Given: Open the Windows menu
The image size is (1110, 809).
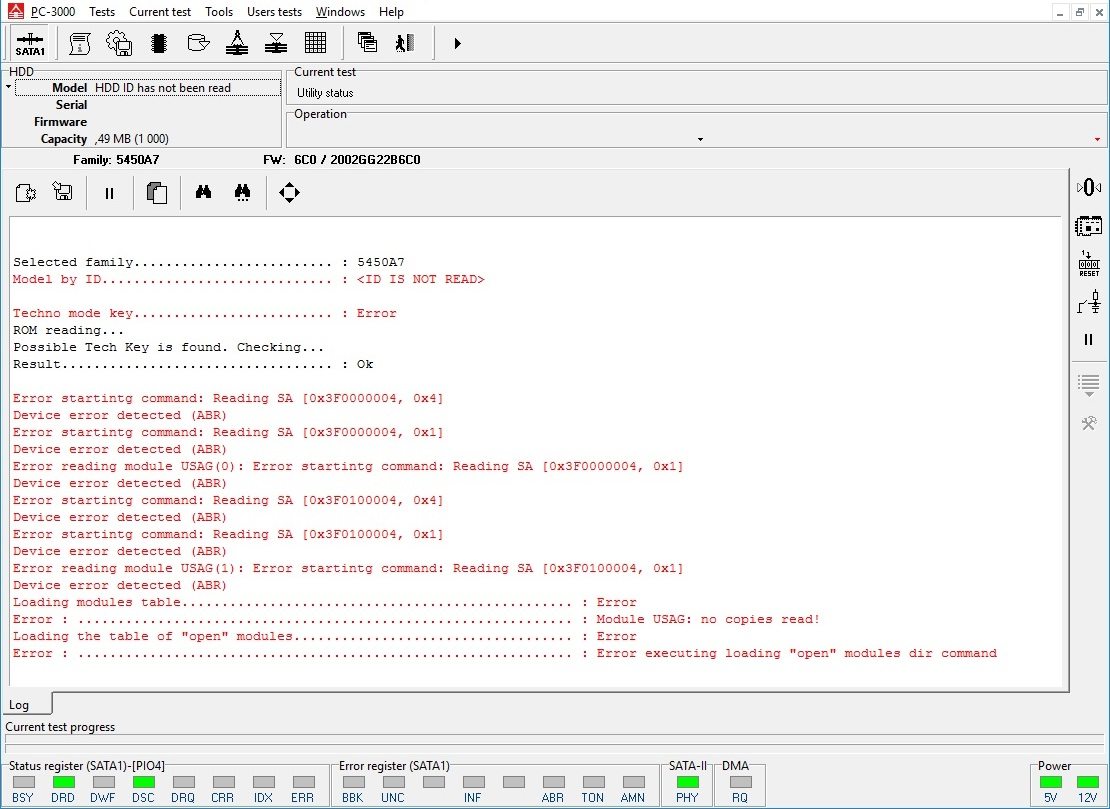Looking at the screenshot, I should click(341, 12).
